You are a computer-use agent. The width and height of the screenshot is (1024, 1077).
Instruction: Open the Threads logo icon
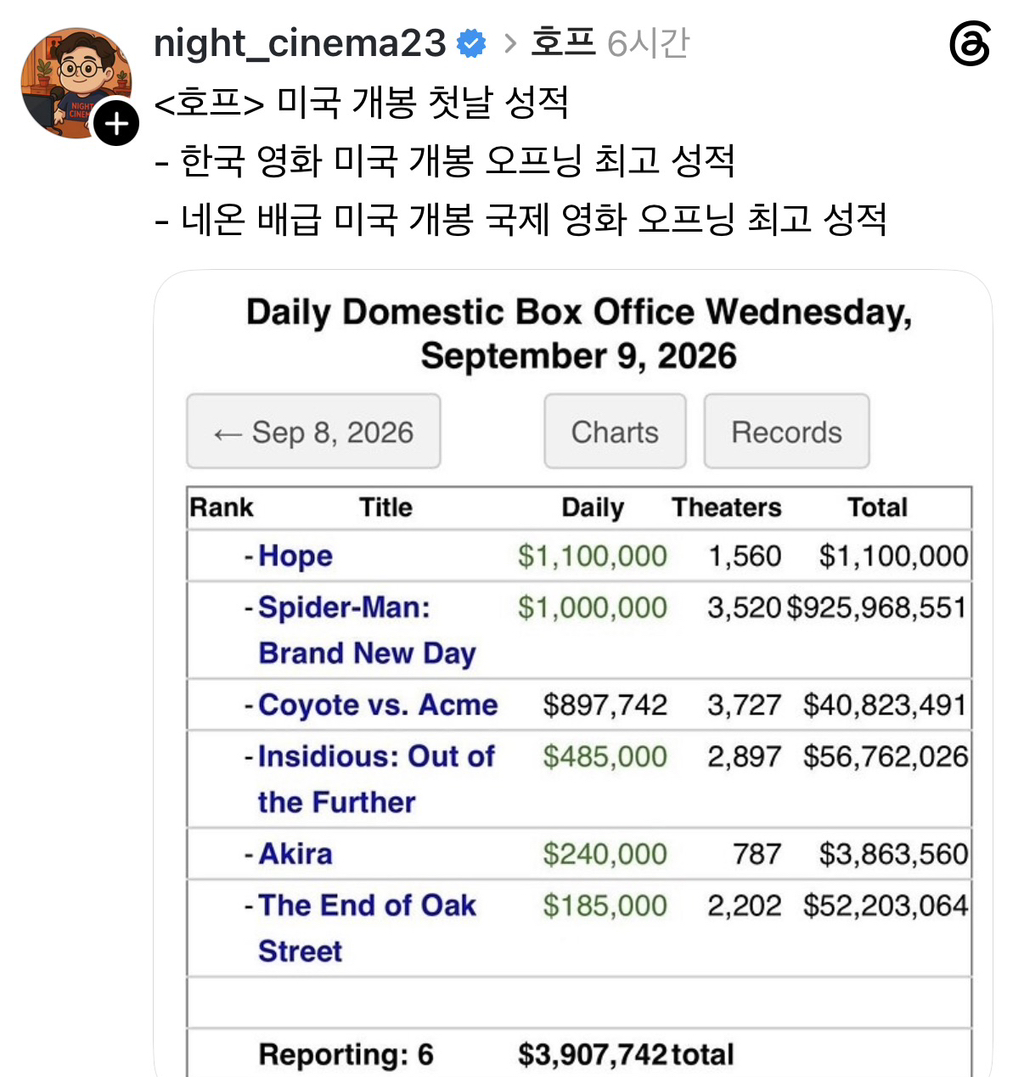click(x=970, y=44)
